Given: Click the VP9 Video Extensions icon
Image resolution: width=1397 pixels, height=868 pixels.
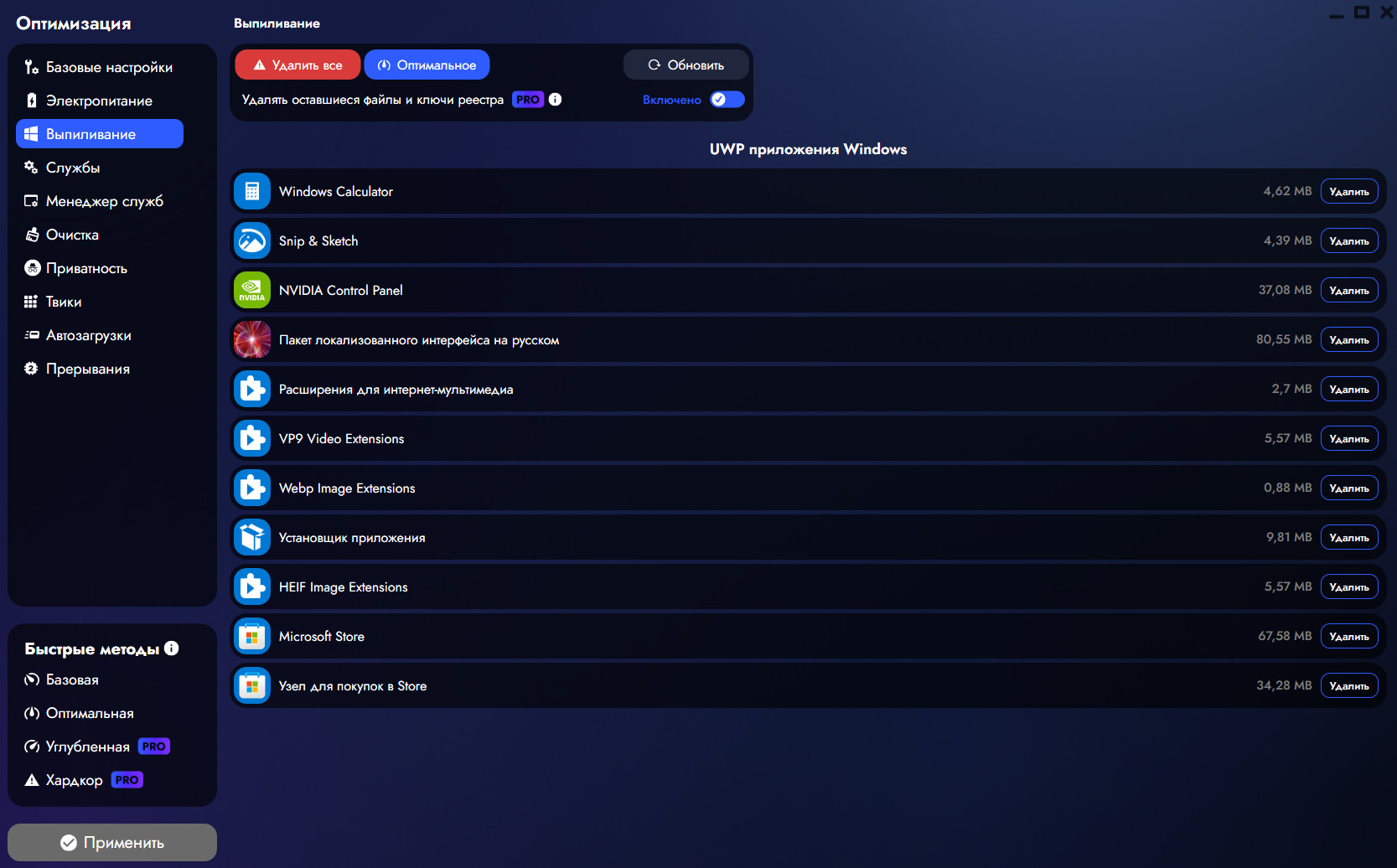Looking at the screenshot, I should pos(252,438).
